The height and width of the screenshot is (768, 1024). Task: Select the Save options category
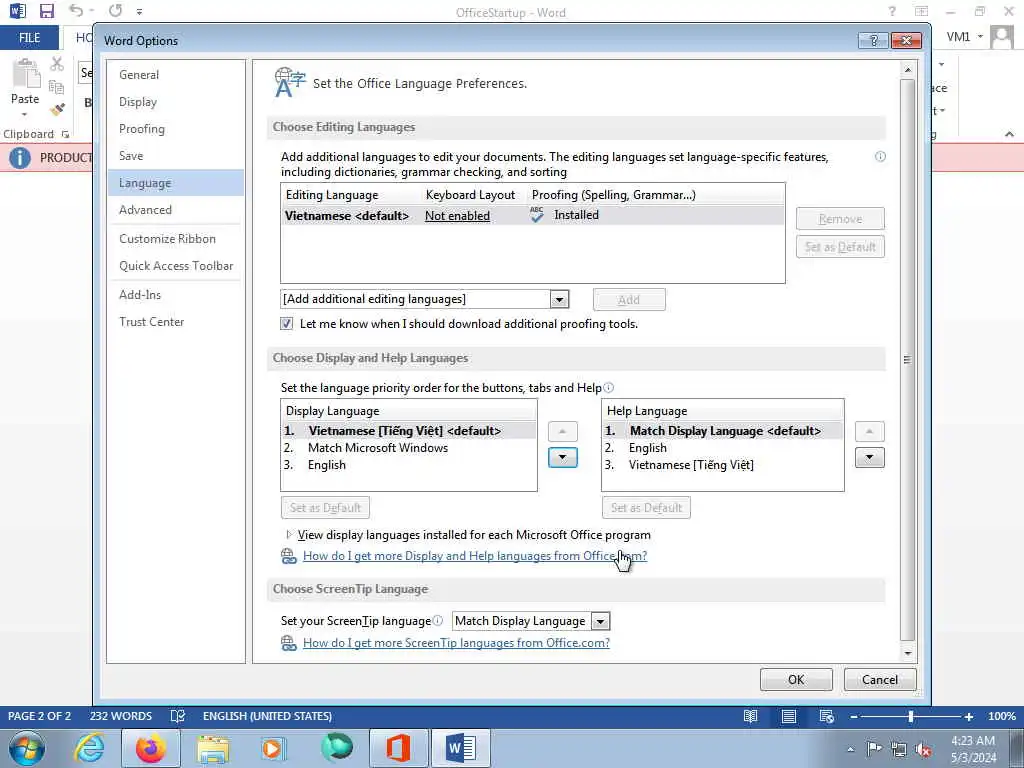pyautogui.click(x=176, y=155)
